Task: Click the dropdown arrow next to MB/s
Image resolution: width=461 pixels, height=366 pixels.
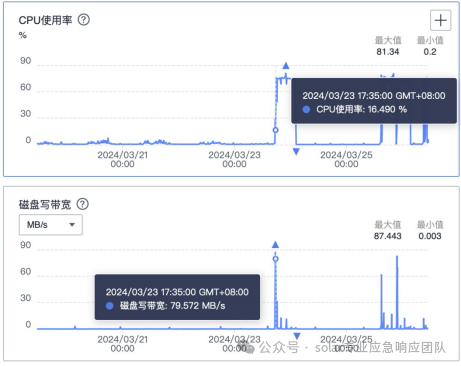Action: click(x=72, y=225)
